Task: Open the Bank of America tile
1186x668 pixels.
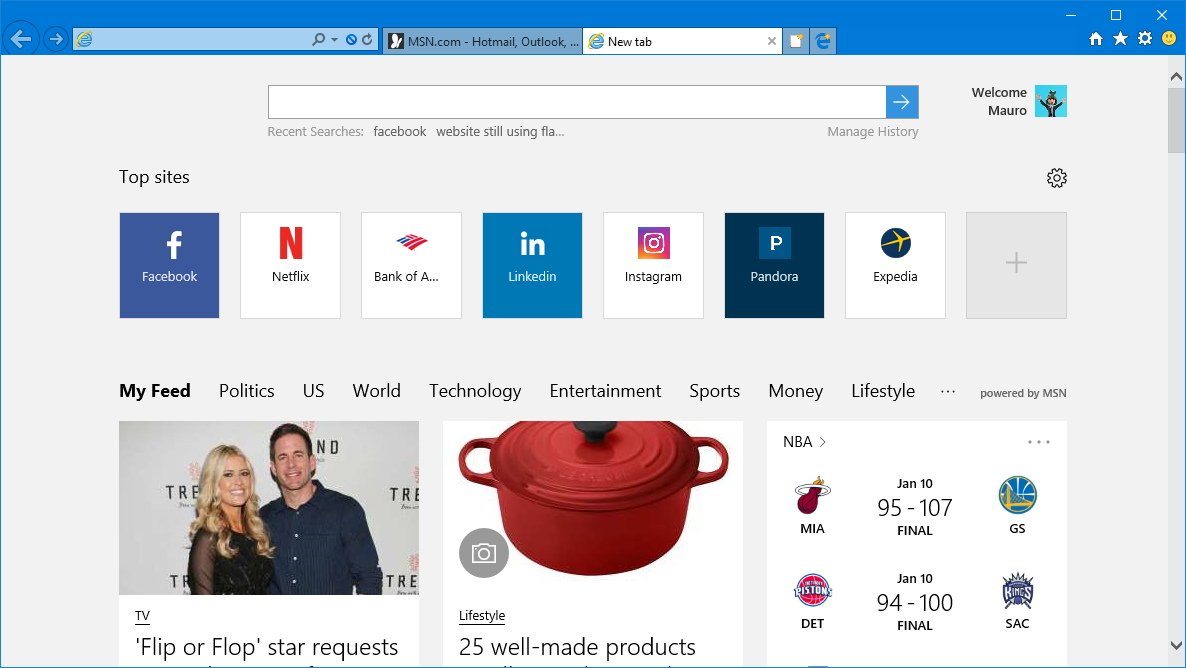Action: pyautogui.click(x=411, y=266)
